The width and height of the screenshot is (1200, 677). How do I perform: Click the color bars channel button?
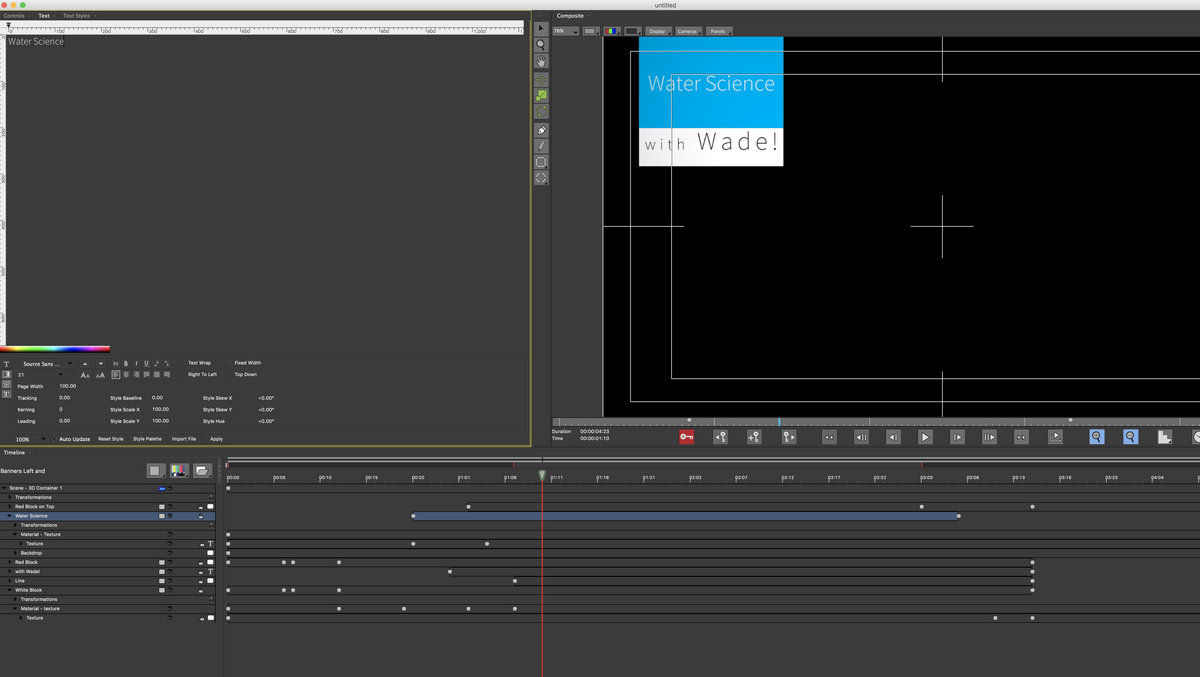(x=179, y=470)
